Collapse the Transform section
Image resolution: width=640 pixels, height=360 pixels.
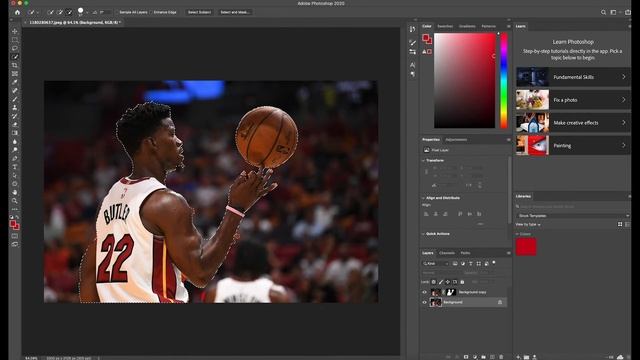coord(423,161)
